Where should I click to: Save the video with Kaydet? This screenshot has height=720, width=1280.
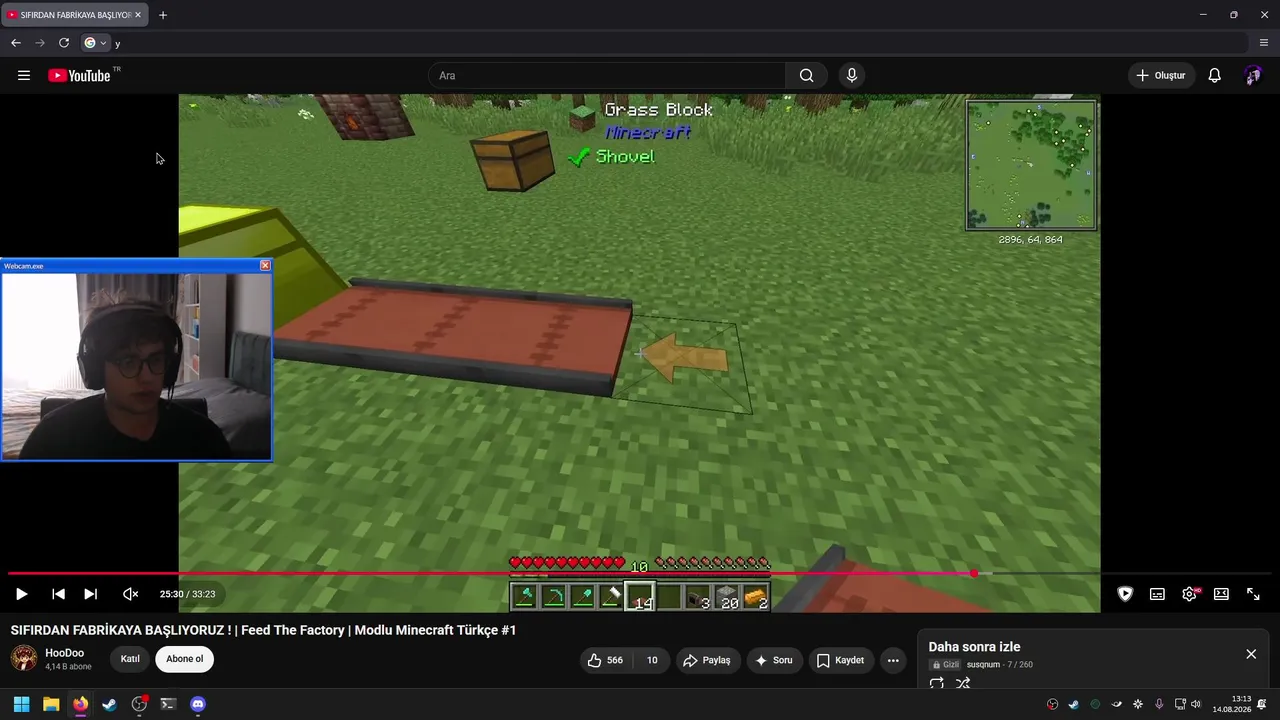point(840,660)
